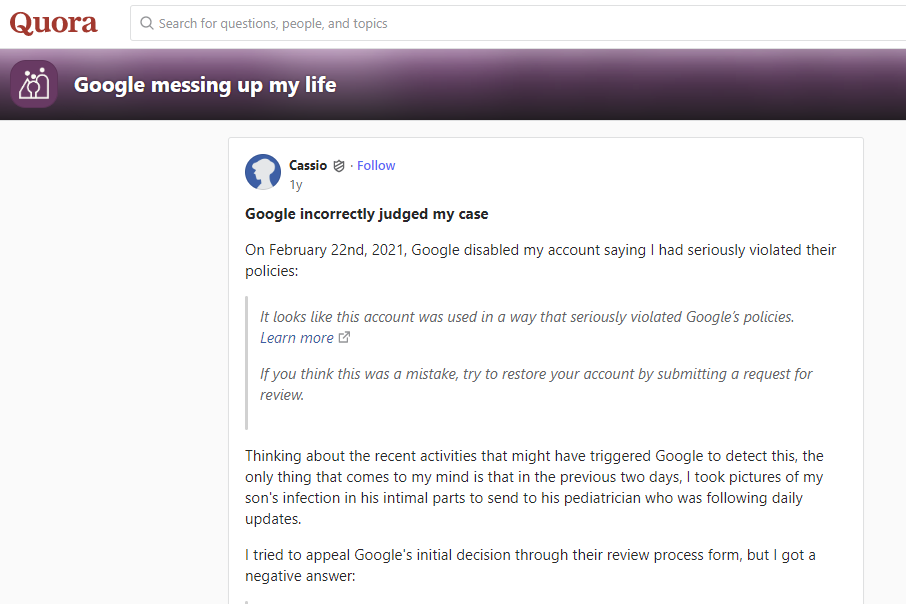This screenshot has height=604, width=906.
Task: Open the 'Google messing up my life' space title
Action: [x=205, y=85]
